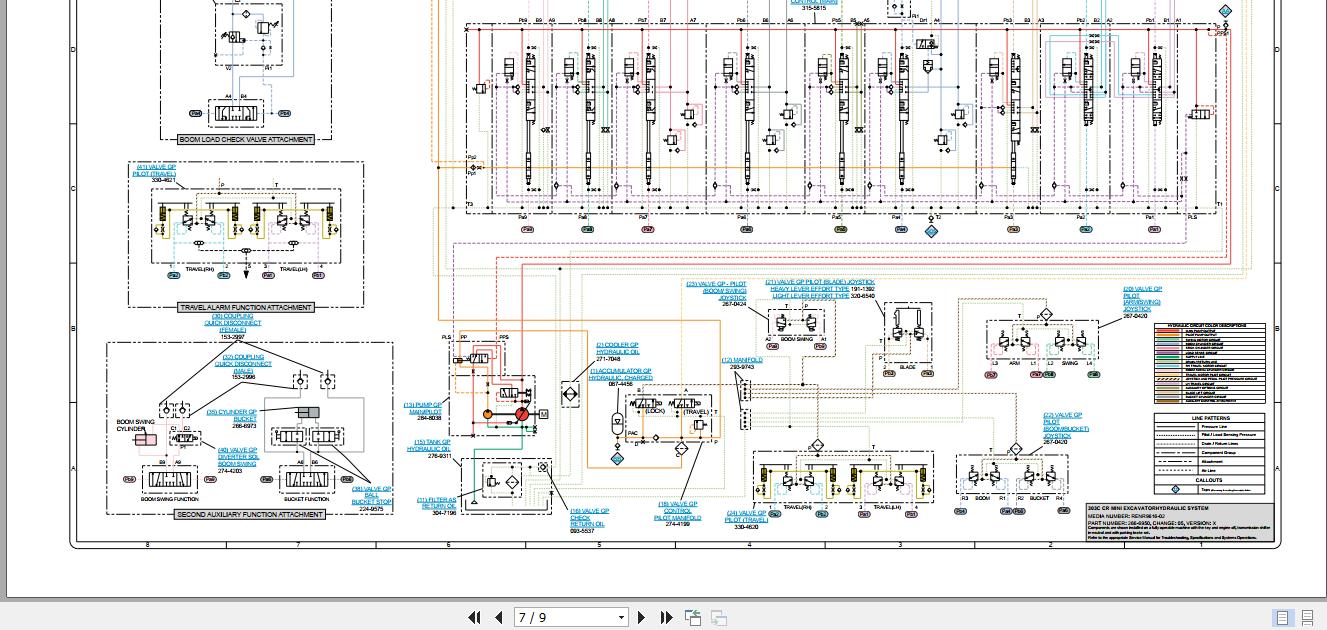Image resolution: width=1327 pixels, height=630 pixels.
Task: Enable single page view mode
Action: [1283, 618]
